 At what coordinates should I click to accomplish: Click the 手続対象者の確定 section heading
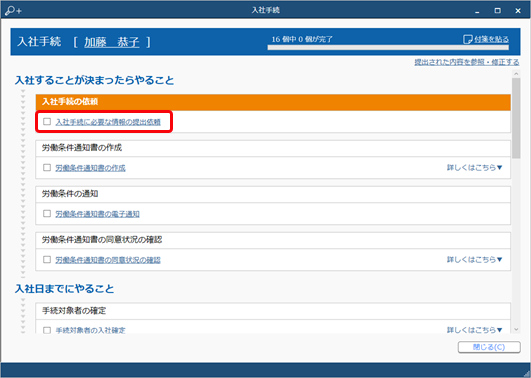coord(74,311)
